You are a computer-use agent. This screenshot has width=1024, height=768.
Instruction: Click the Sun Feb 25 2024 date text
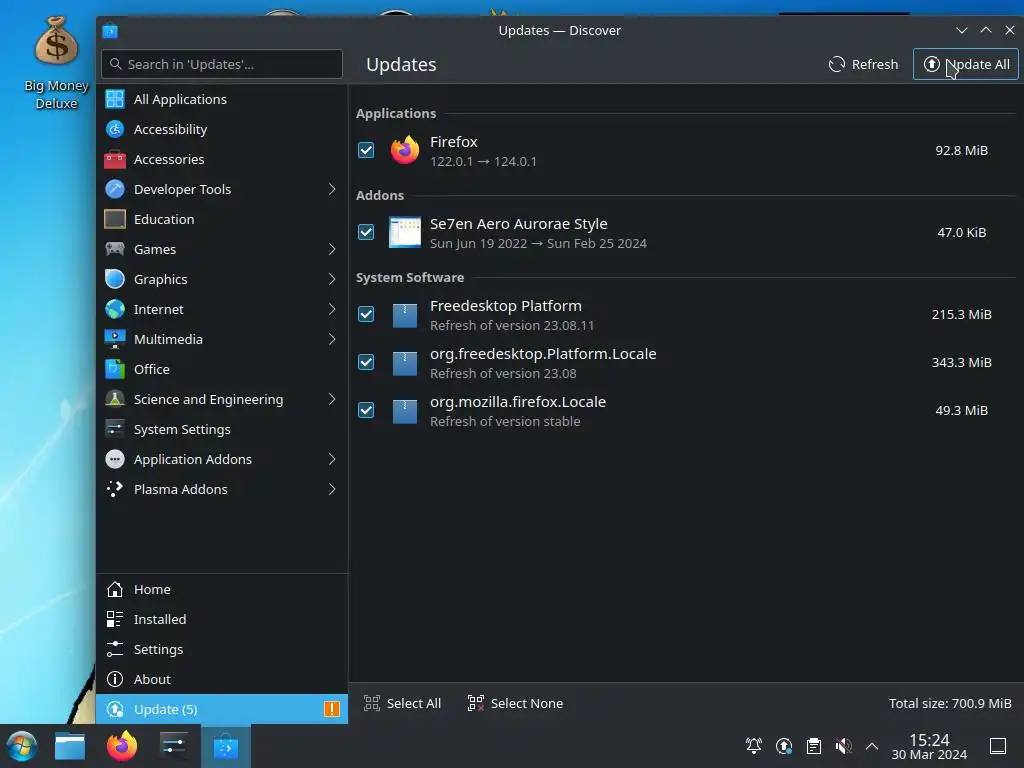(597, 244)
